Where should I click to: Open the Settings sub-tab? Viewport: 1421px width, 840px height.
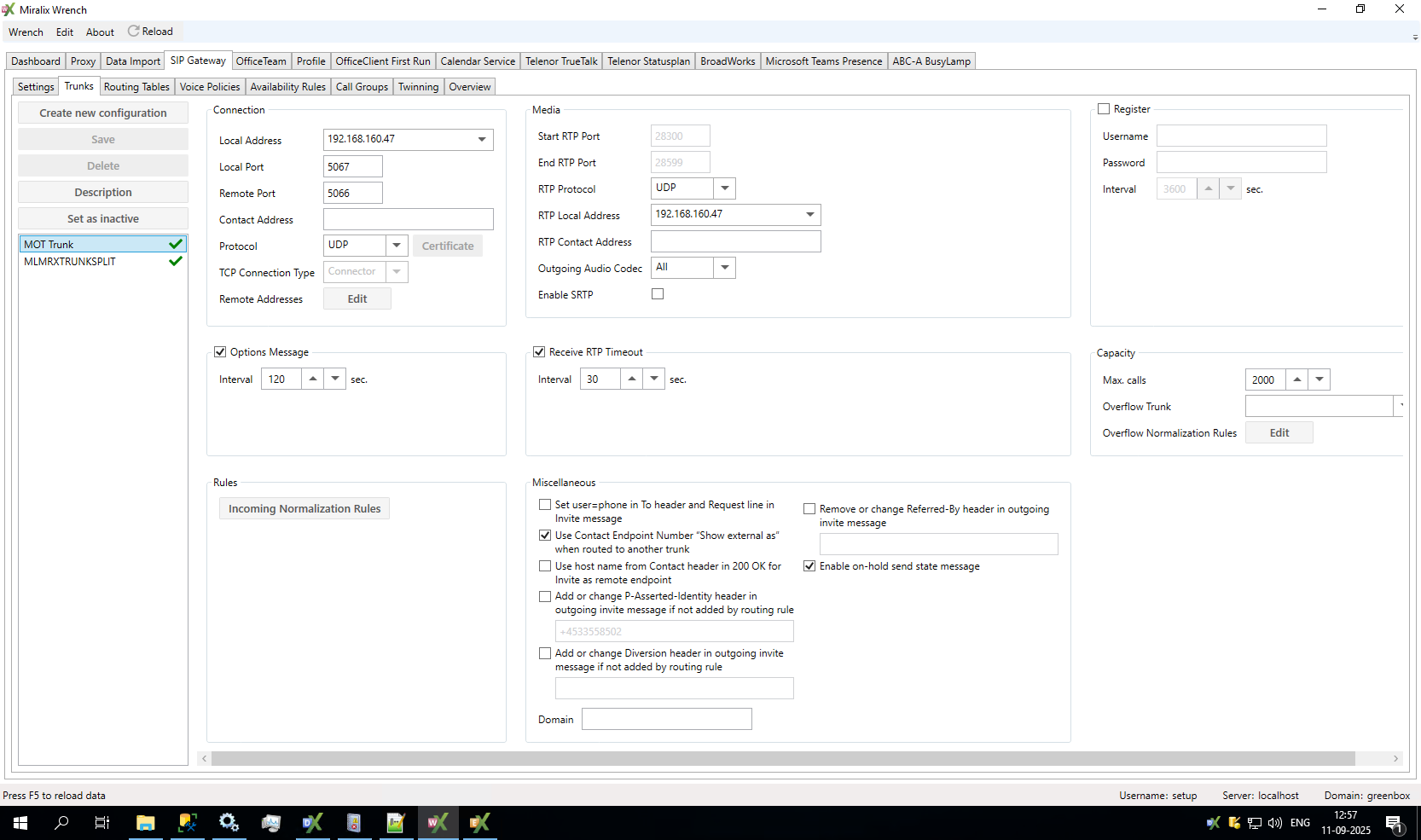[36, 87]
